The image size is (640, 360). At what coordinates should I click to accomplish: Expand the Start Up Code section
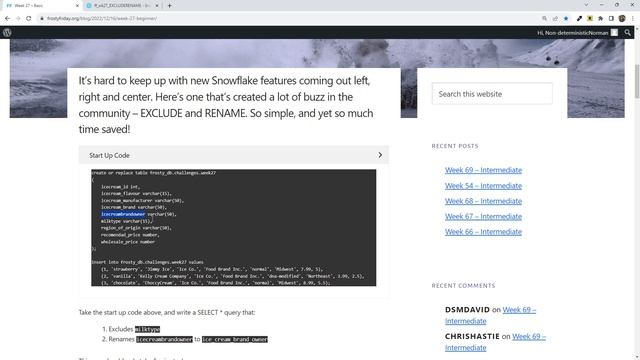click(233, 155)
